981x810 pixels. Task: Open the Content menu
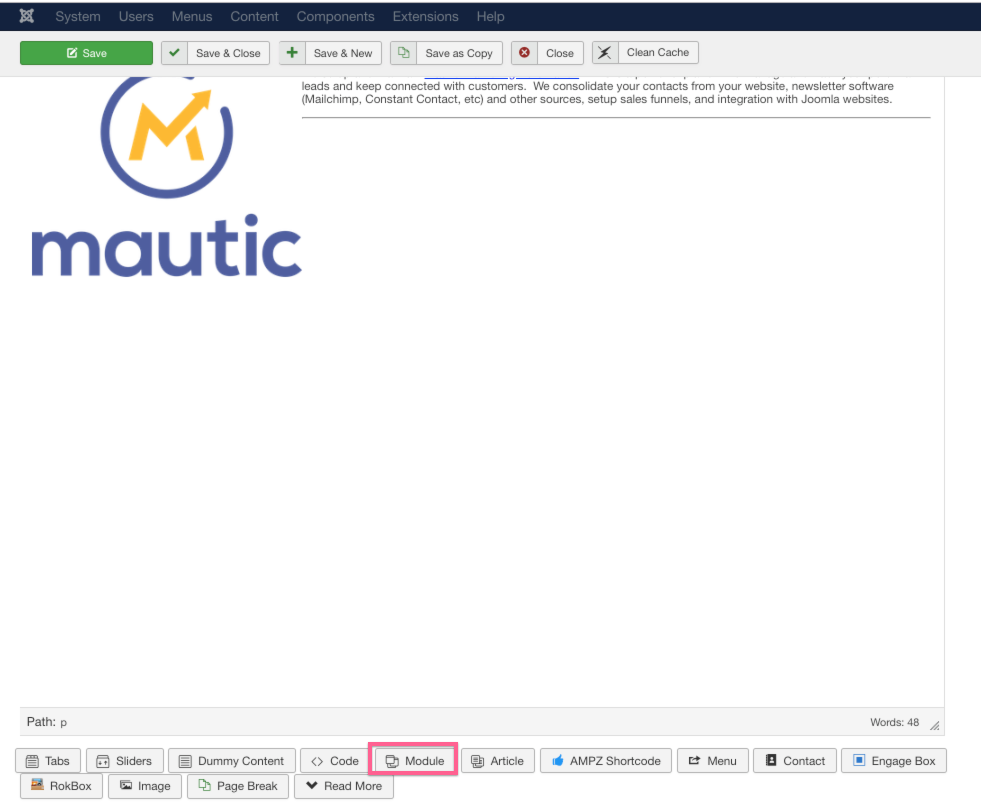[254, 17]
